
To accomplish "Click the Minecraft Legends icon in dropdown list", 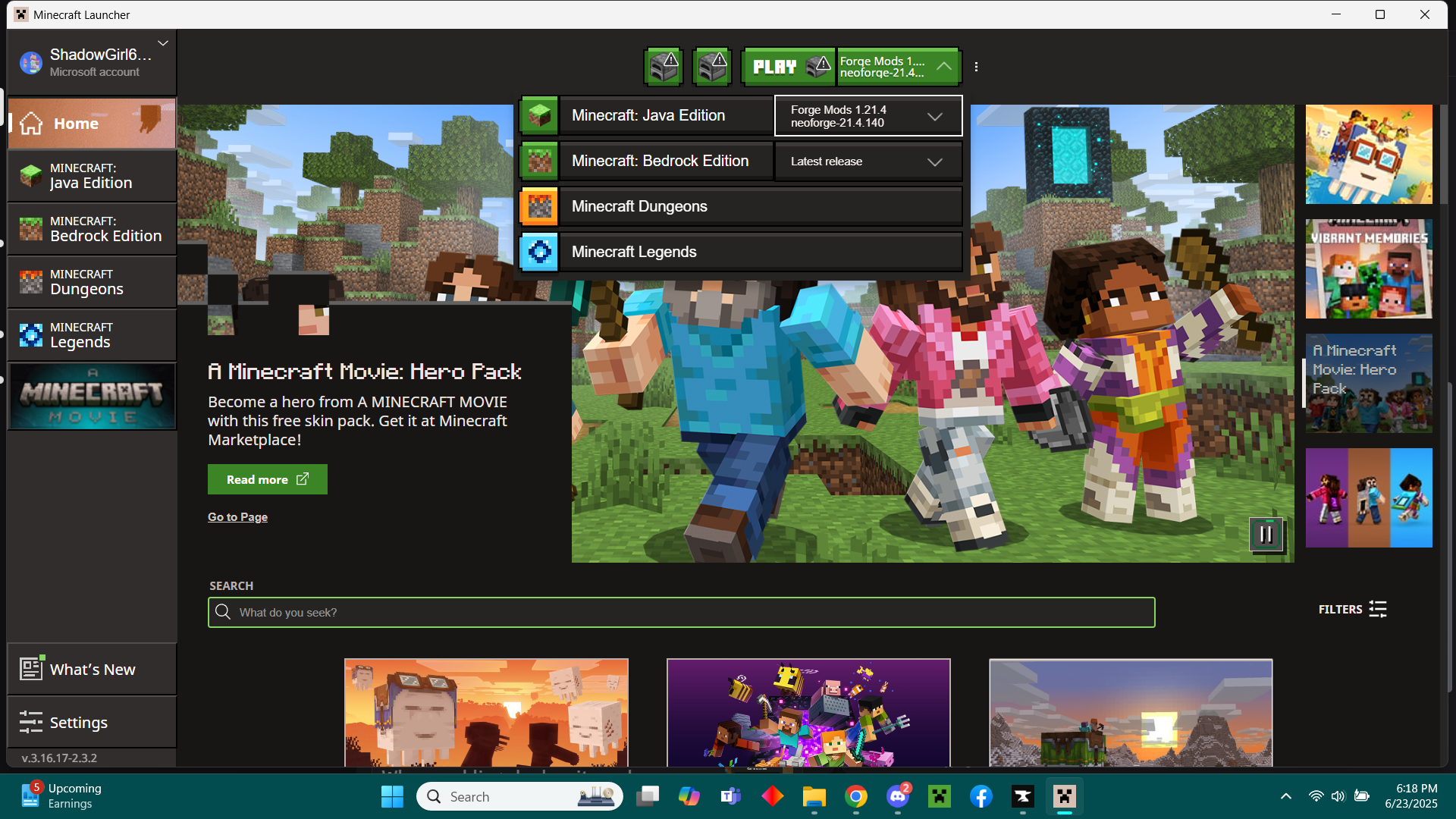I will [x=539, y=252].
